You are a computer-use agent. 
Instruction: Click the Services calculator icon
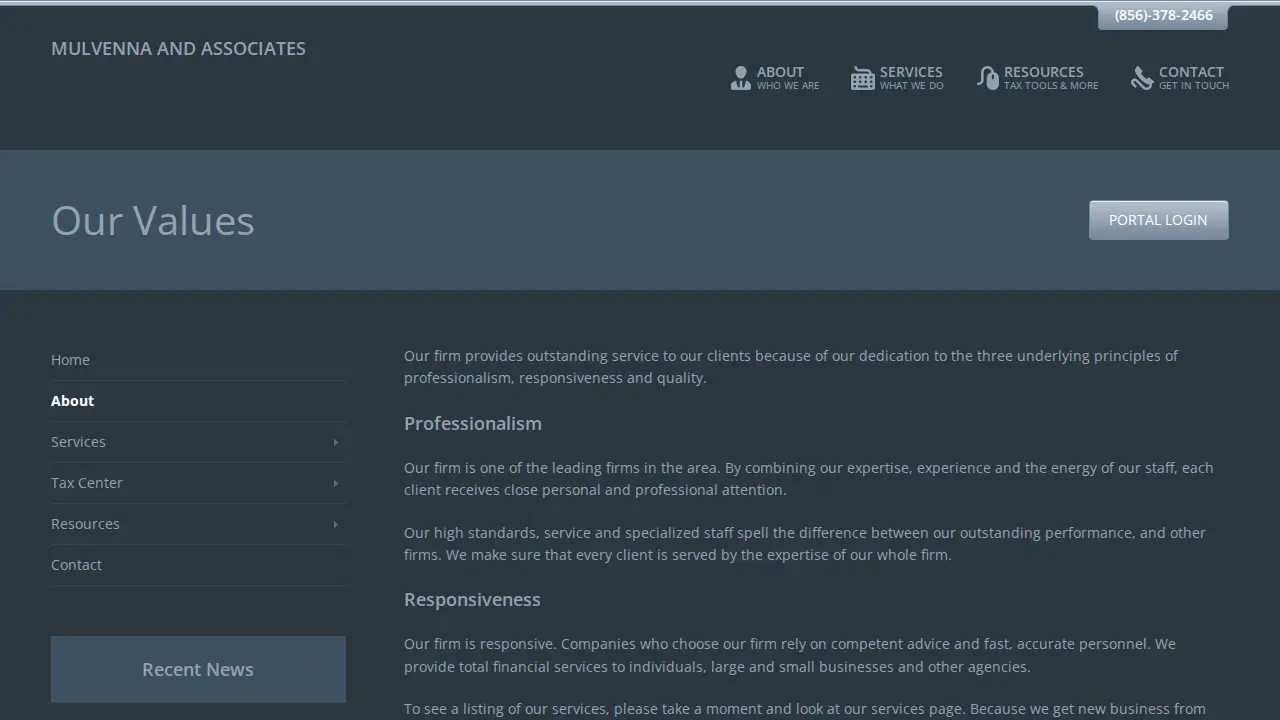862,78
